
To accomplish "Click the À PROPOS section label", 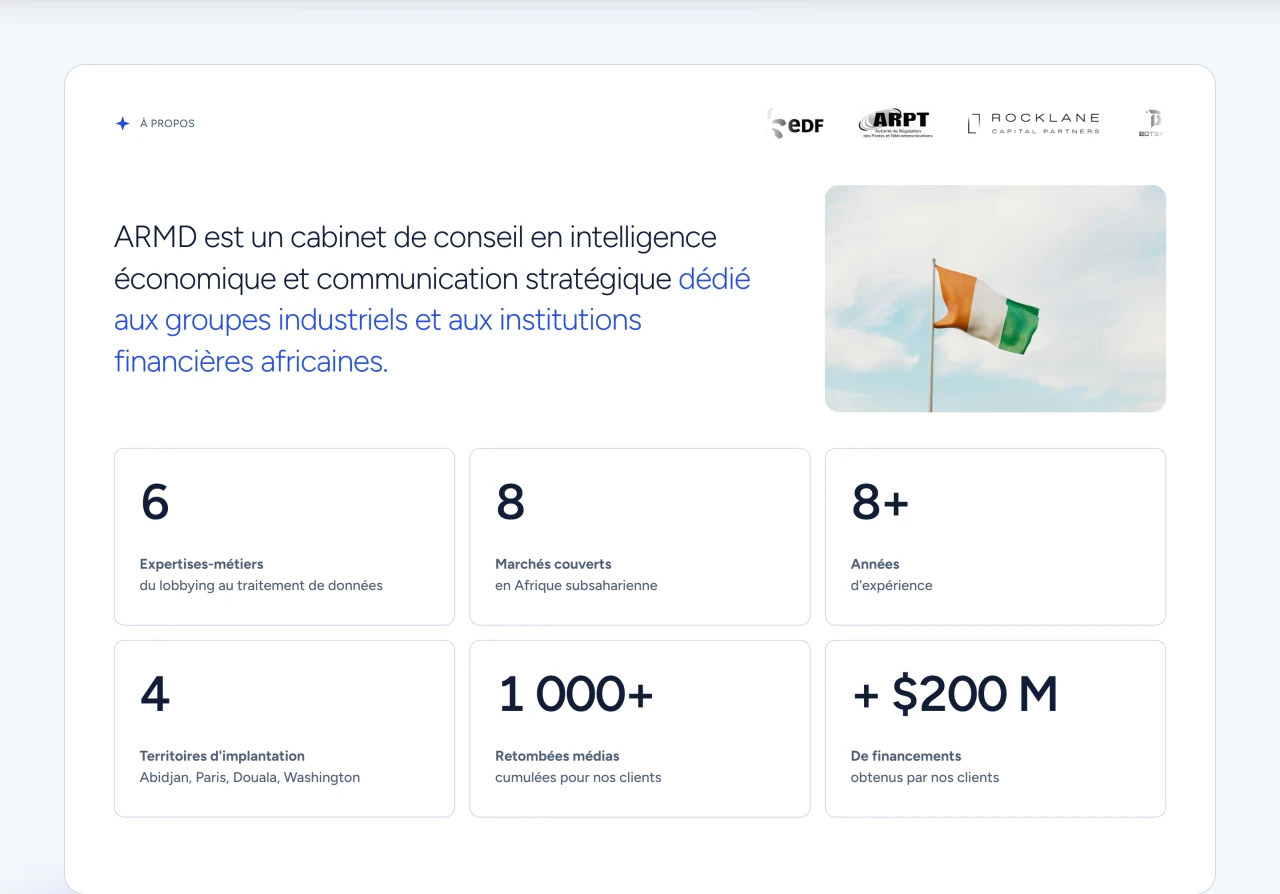I will [167, 124].
